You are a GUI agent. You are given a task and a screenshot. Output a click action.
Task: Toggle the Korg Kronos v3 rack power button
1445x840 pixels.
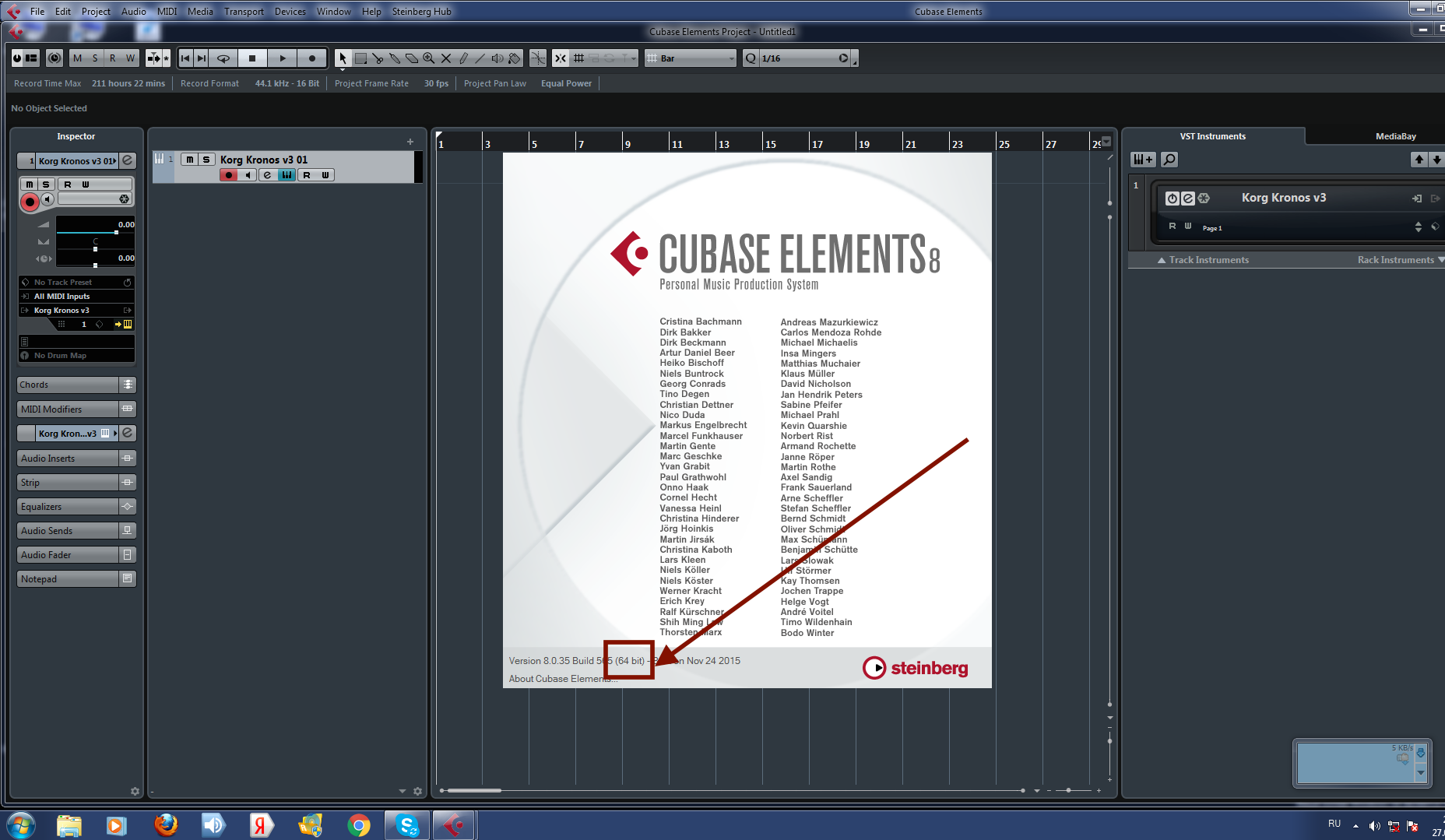[x=1172, y=199]
